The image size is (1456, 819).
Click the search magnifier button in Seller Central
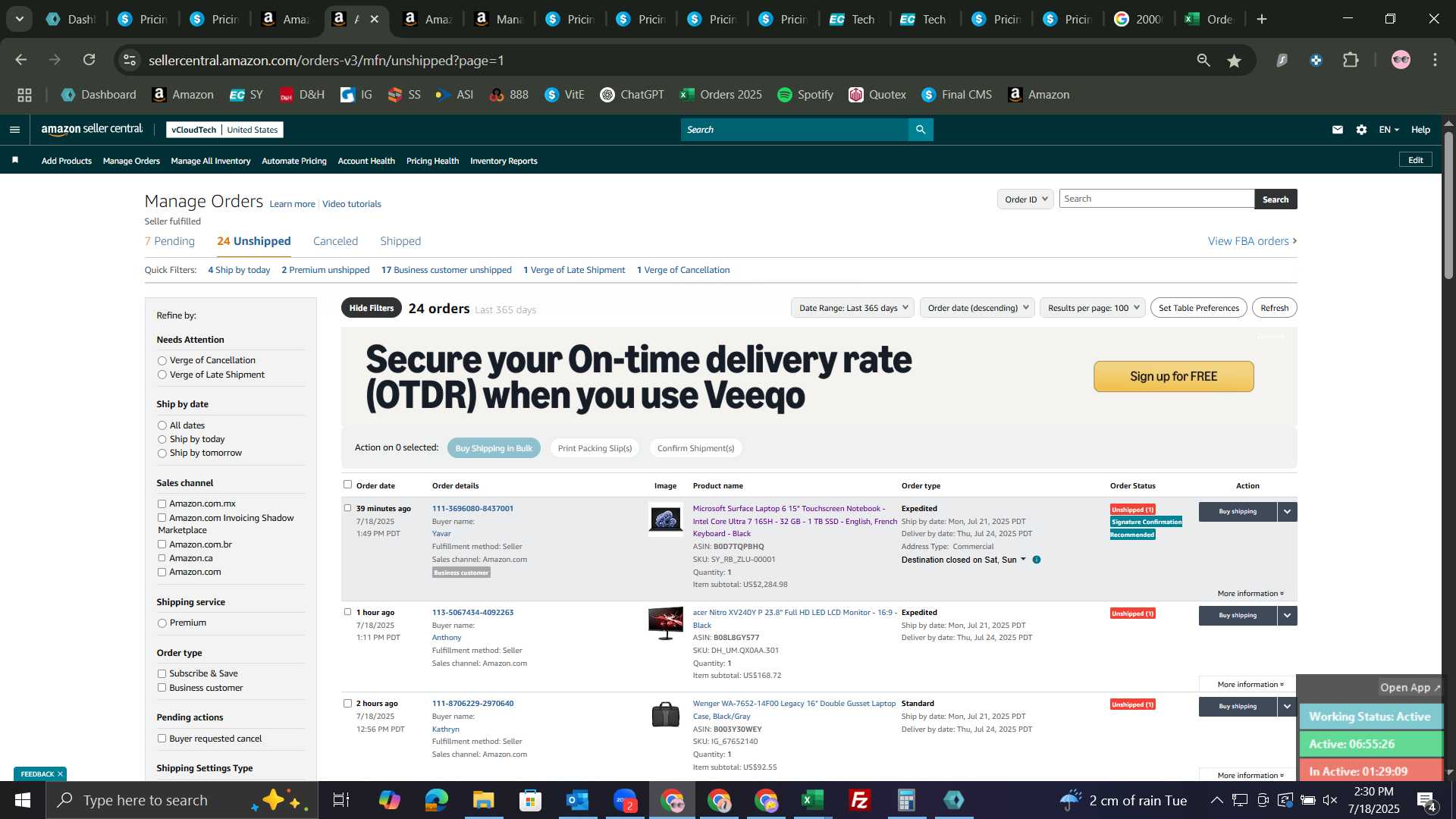click(x=921, y=130)
